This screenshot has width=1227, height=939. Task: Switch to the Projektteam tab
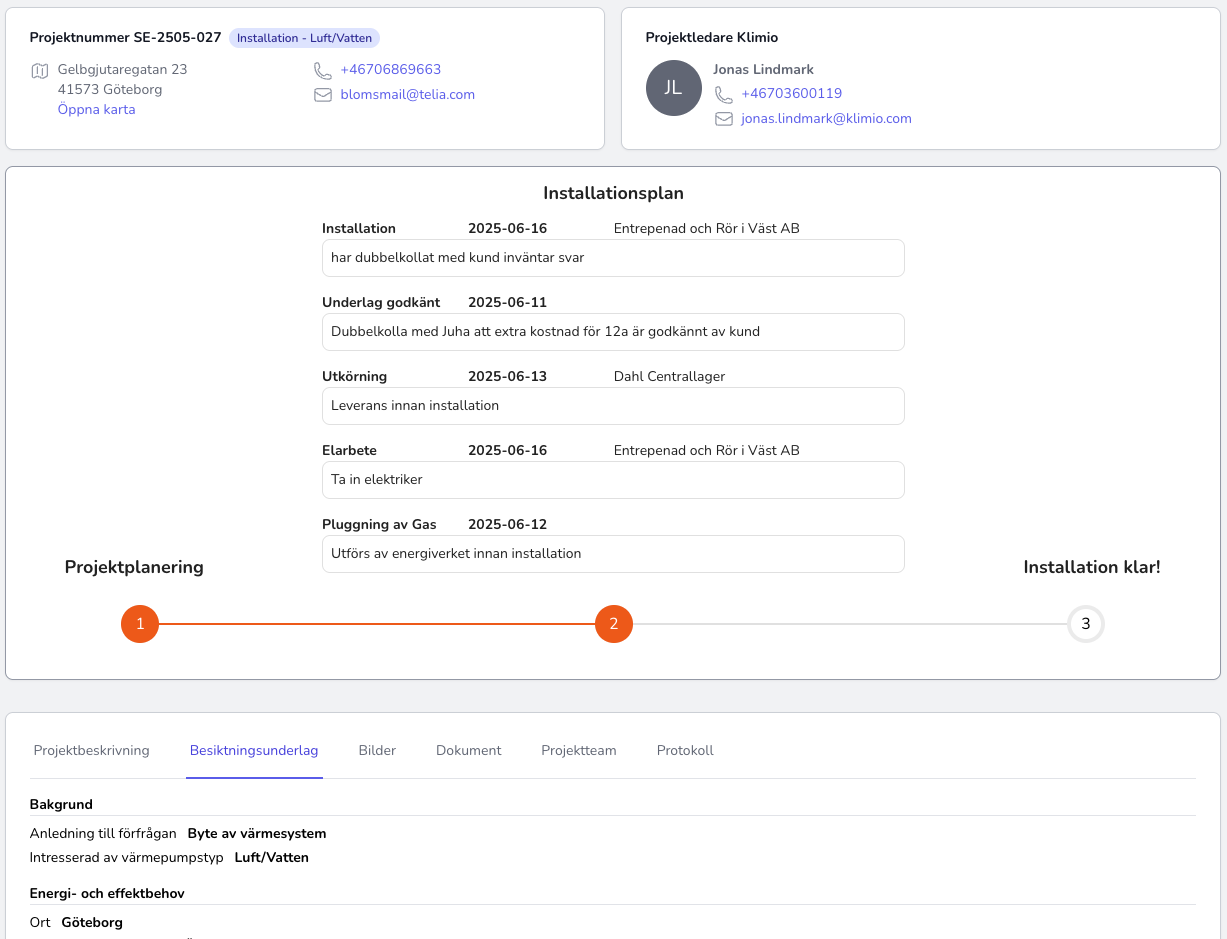(x=579, y=750)
